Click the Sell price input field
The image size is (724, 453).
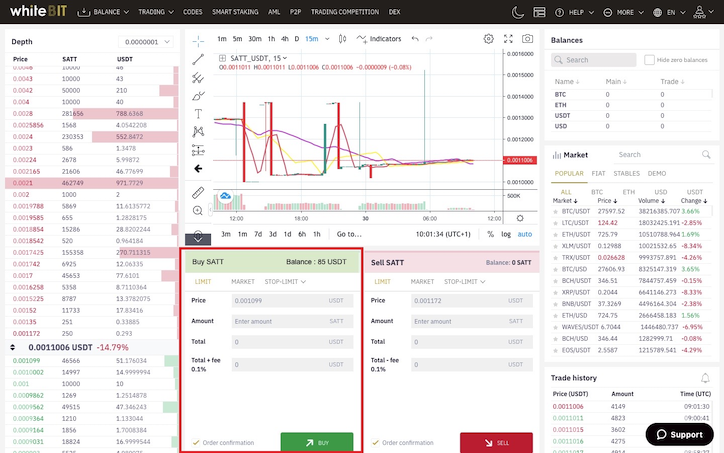(x=472, y=301)
